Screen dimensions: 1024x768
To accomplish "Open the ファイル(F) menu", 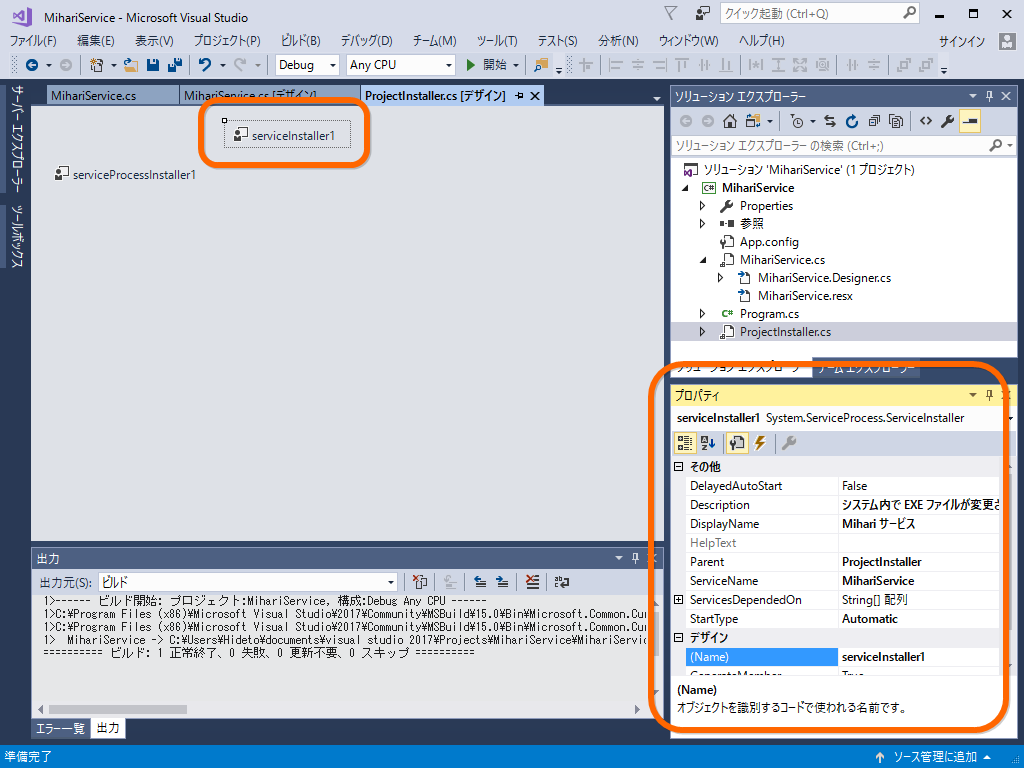I will click(33, 40).
